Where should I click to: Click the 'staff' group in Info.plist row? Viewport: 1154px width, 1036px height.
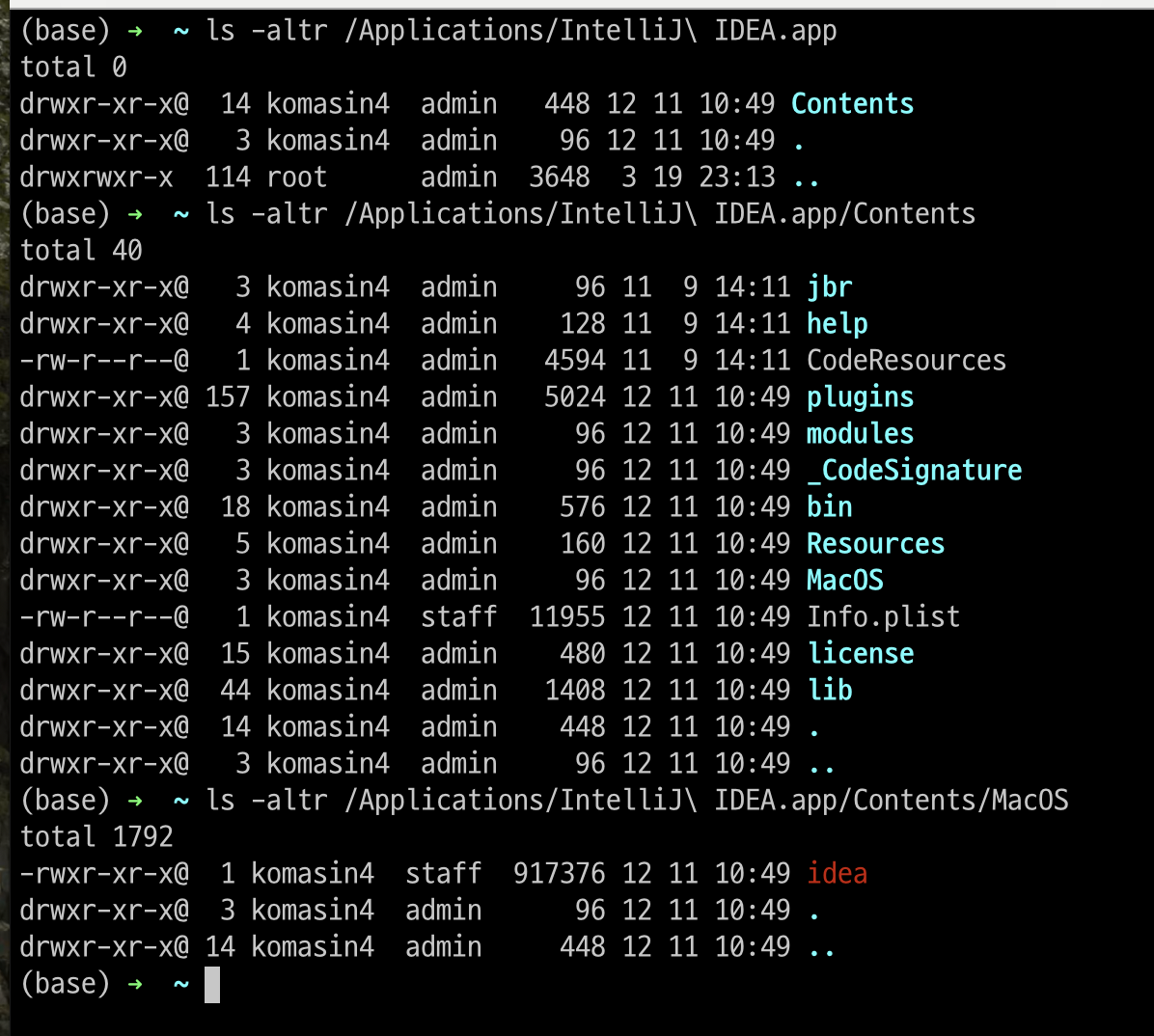pyautogui.click(x=459, y=616)
